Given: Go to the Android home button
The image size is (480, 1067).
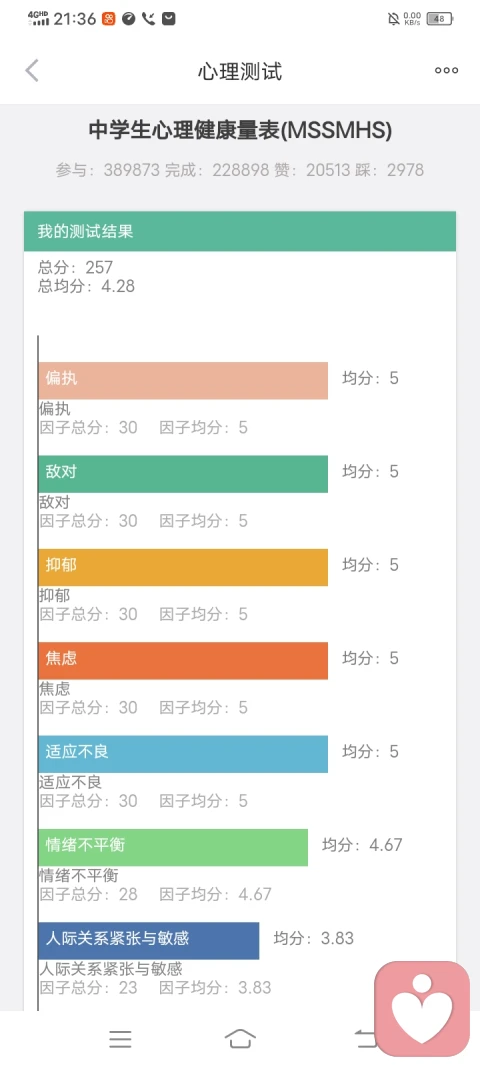Looking at the screenshot, I should (240, 1038).
